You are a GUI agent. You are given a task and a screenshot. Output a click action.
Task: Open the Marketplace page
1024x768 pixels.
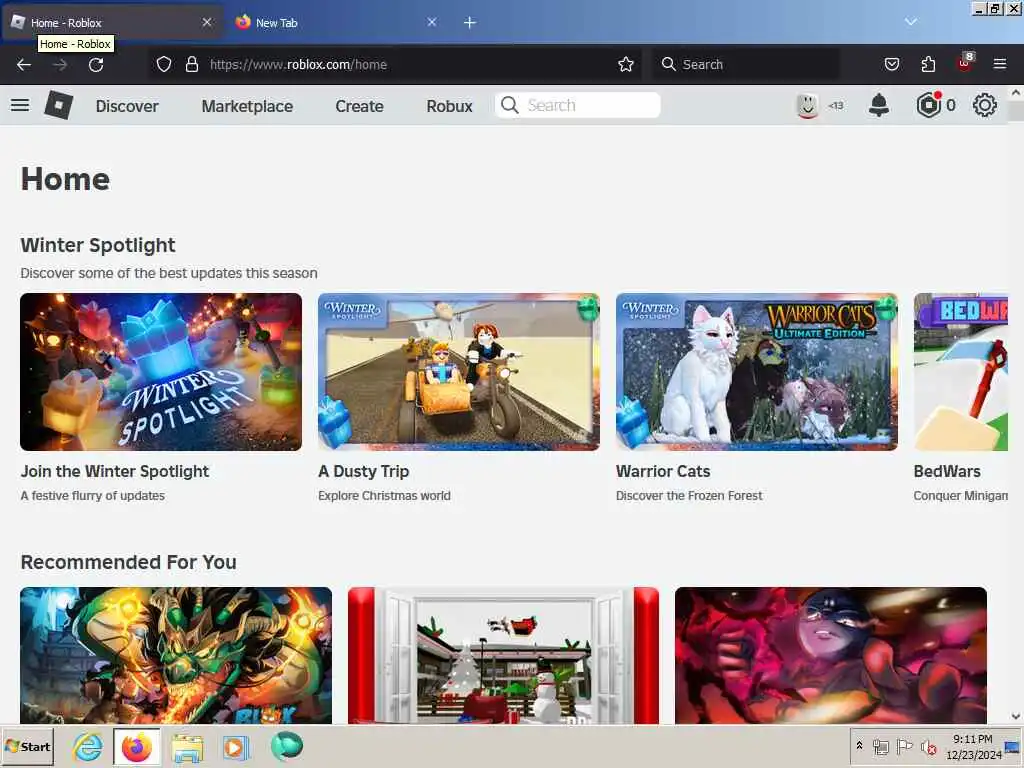pos(247,106)
